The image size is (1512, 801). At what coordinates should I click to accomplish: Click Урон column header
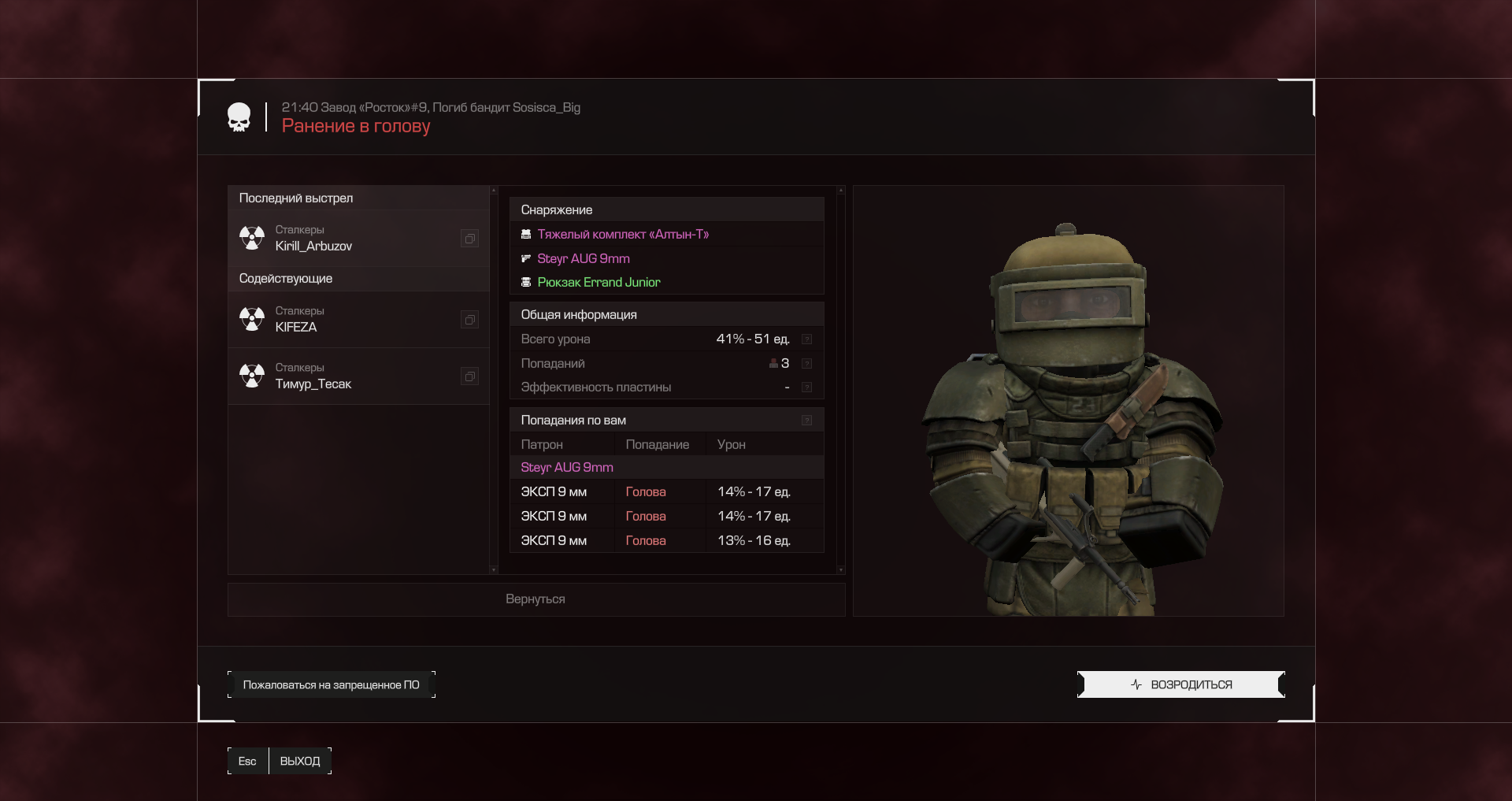[731, 444]
